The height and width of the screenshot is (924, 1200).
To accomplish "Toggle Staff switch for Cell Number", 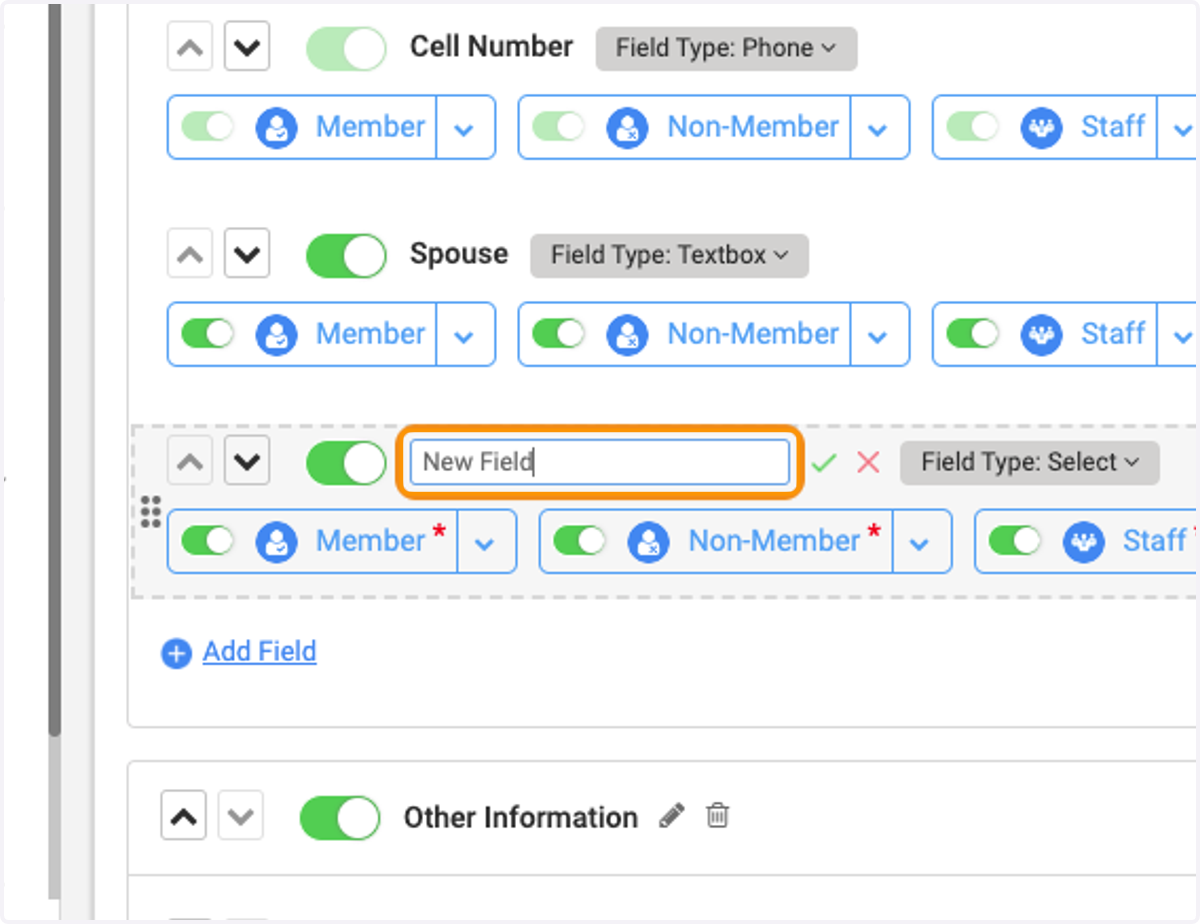I will (972, 127).
